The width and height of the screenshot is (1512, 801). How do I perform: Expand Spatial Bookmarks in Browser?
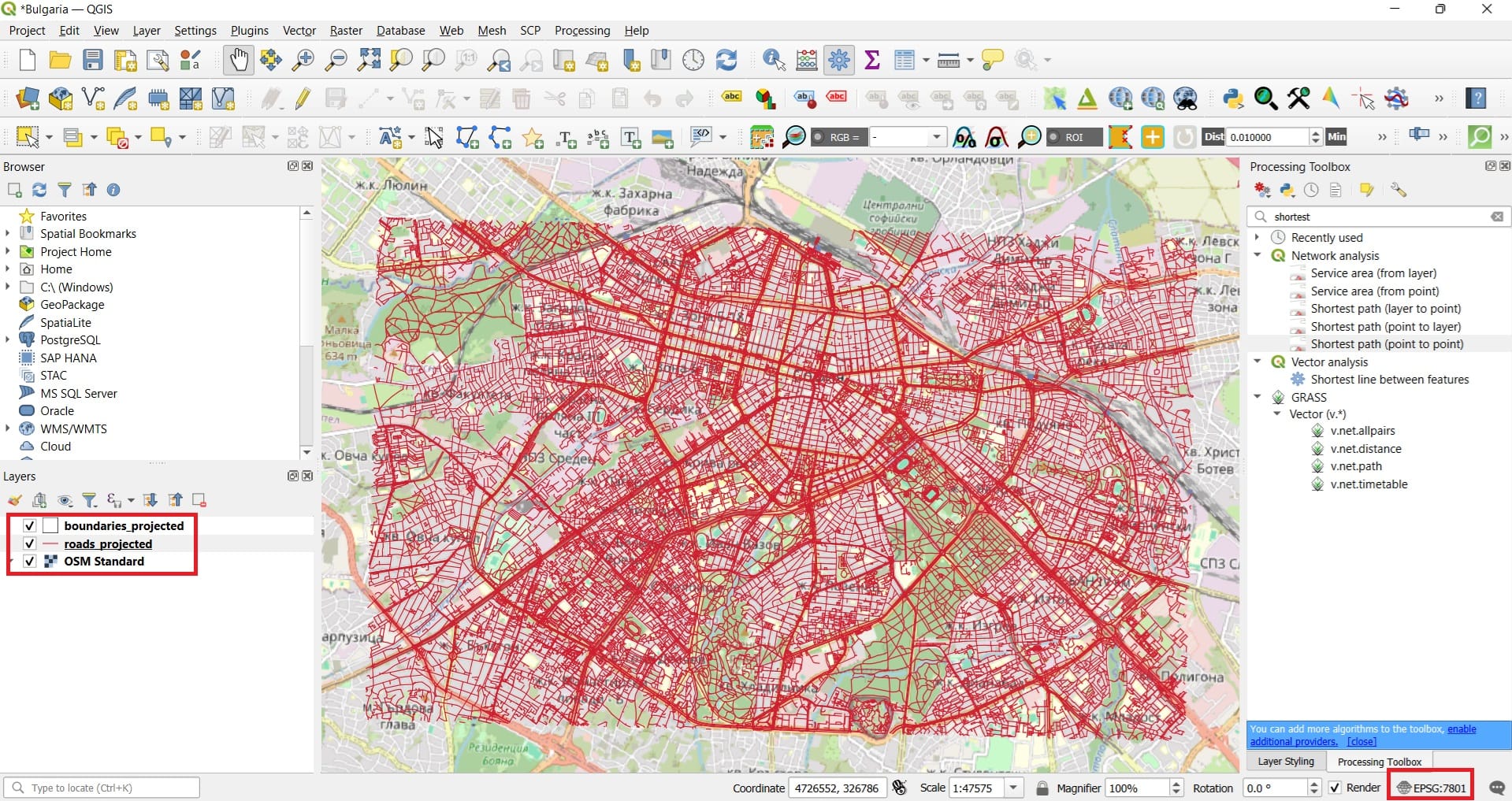tap(8, 233)
